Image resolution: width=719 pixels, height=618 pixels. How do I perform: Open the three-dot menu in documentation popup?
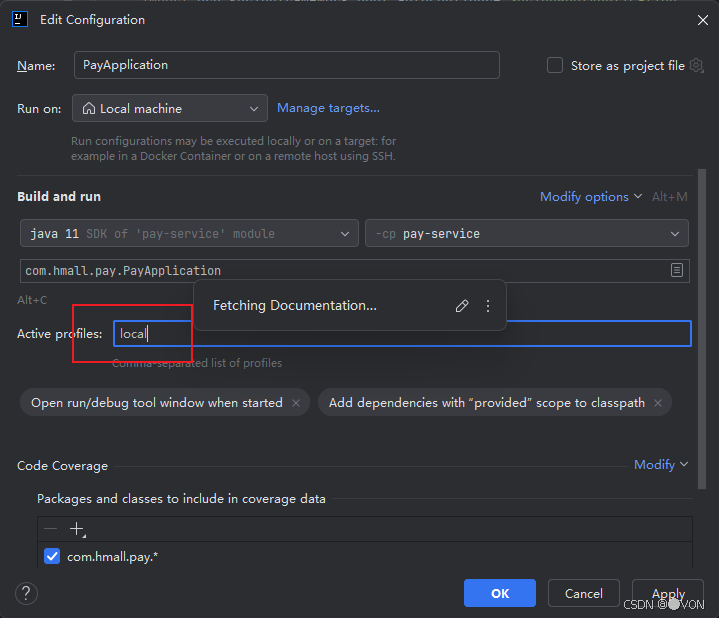click(x=488, y=306)
